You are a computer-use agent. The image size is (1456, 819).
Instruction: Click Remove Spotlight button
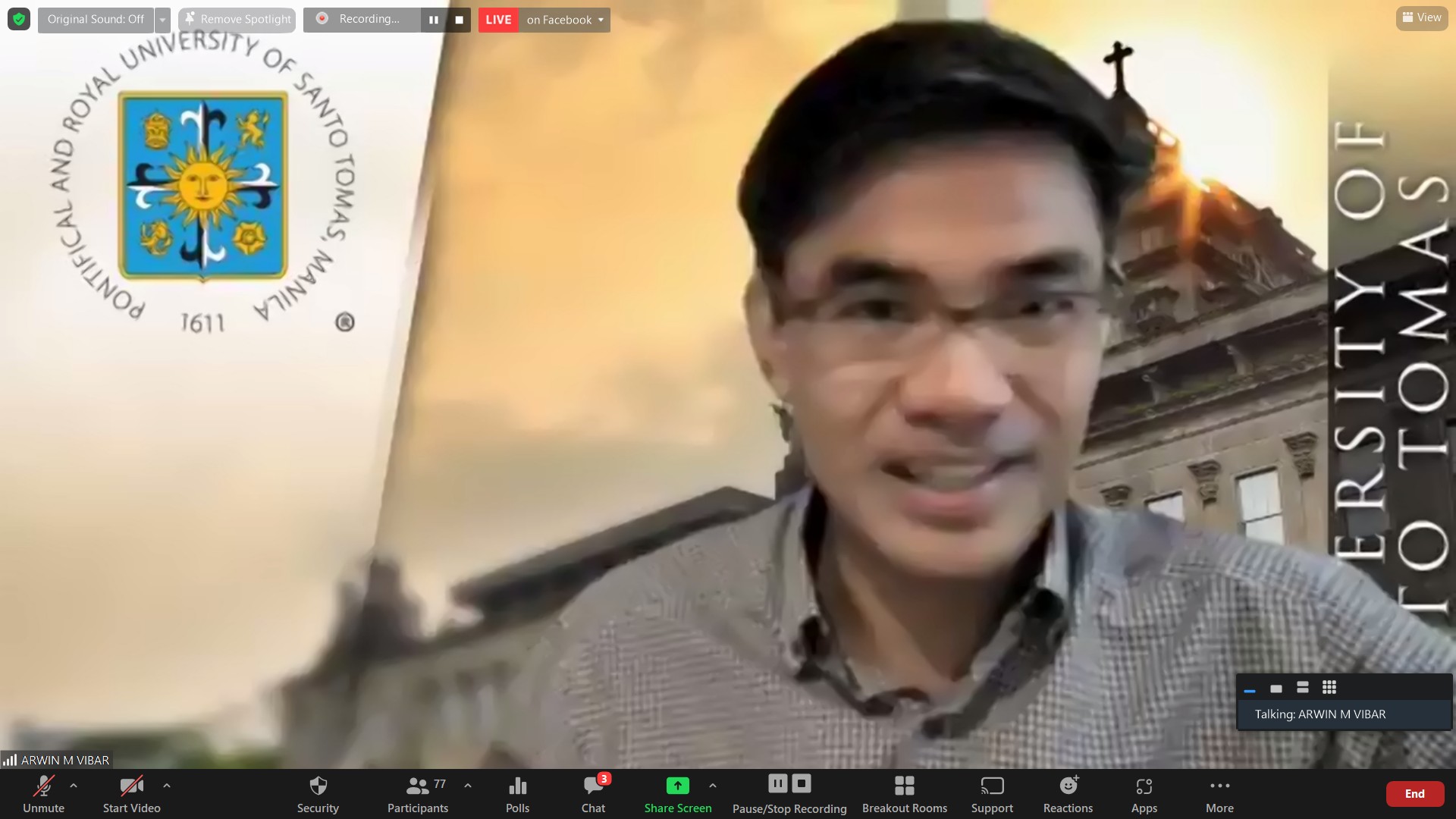237,20
